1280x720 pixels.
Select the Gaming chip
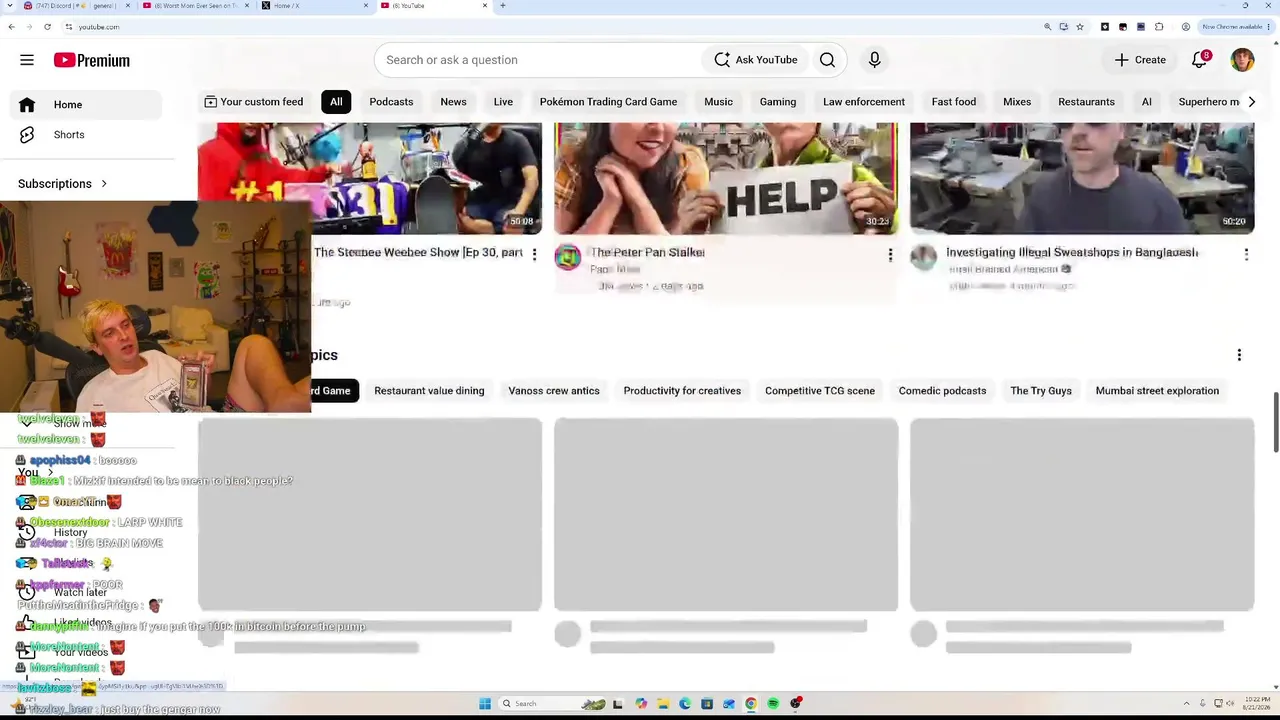[778, 102]
